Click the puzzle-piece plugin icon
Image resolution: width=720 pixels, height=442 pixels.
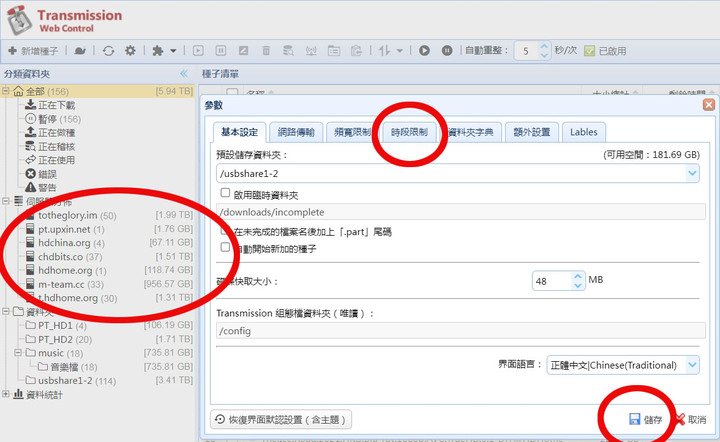pyautogui.click(x=158, y=51)
